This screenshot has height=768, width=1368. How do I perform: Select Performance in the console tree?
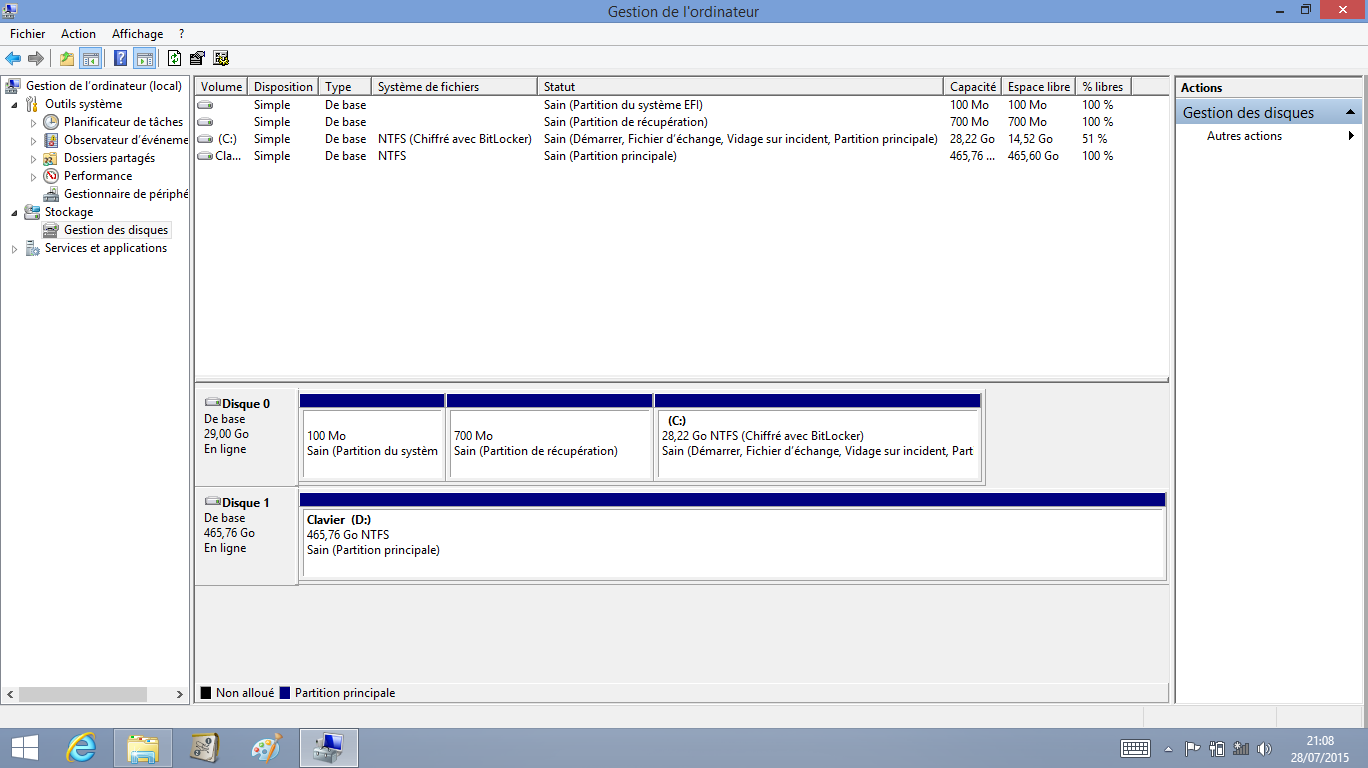[x=97, y=176]
